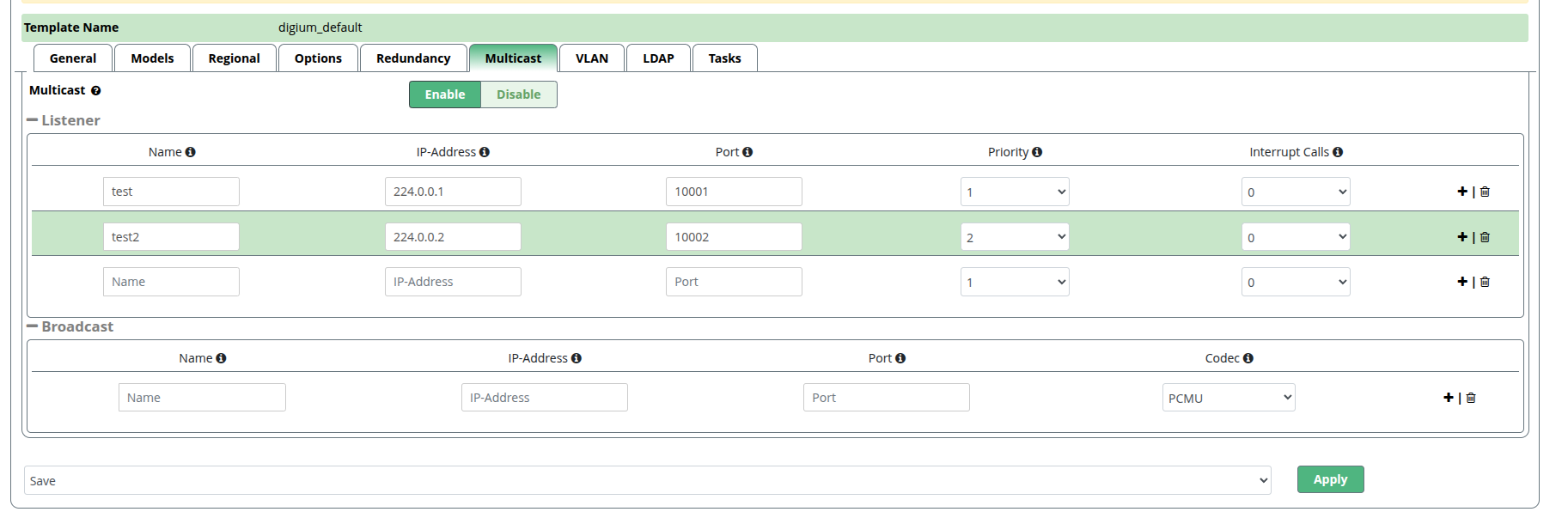Collapse the Listener section

[33, 121]
